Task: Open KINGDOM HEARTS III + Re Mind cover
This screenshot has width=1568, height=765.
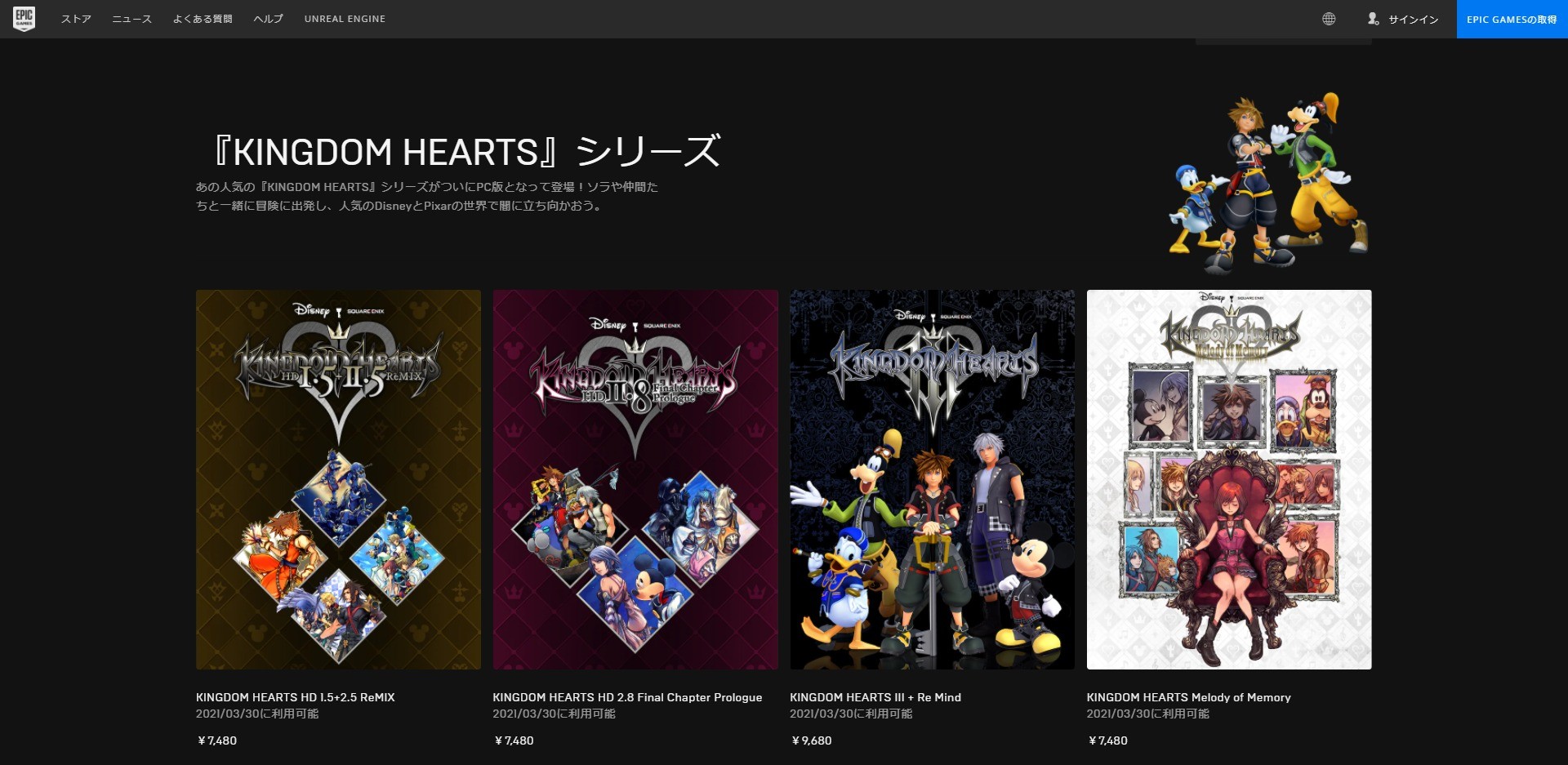Action: [x=932, y=479]
